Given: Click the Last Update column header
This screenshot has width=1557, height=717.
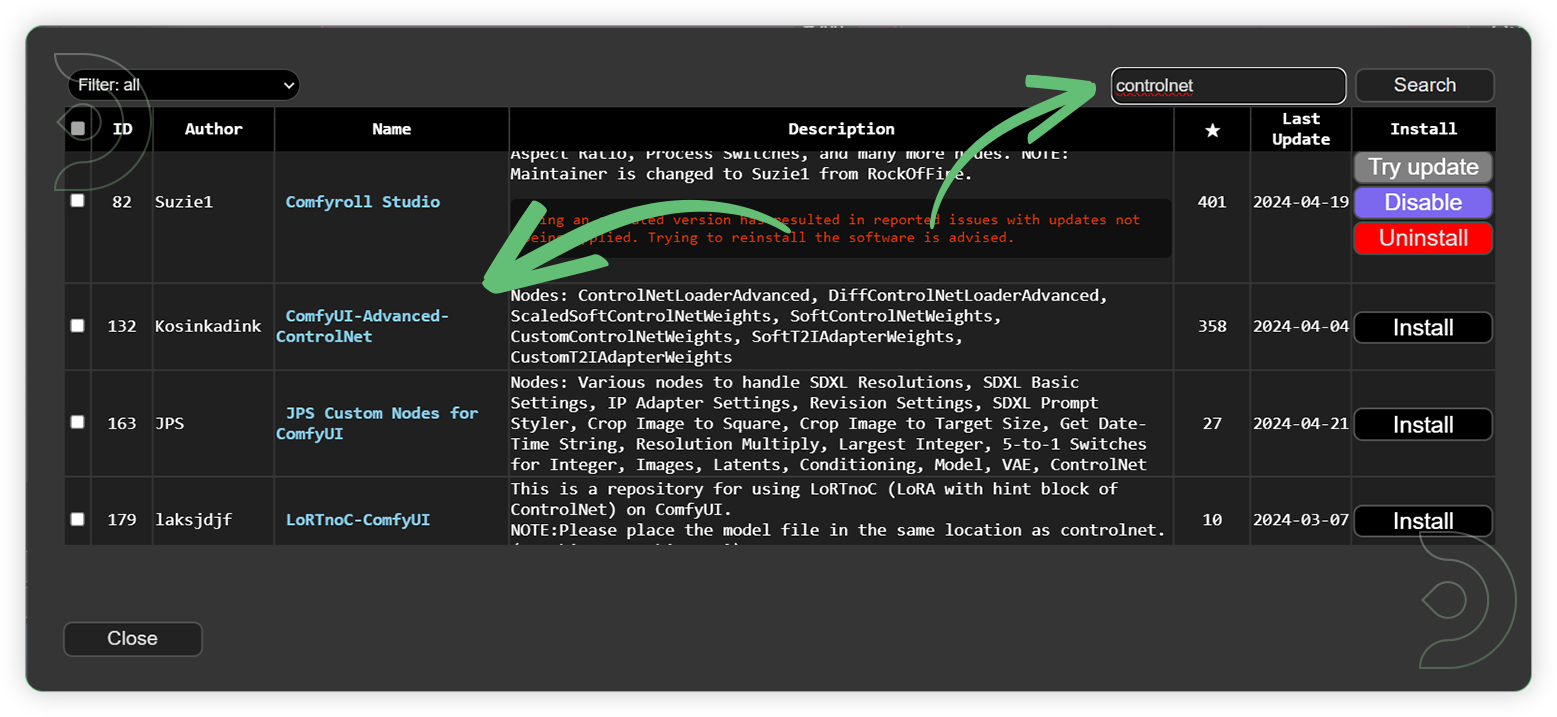Looking at the screenshot, I should (x=1301, y=129).
